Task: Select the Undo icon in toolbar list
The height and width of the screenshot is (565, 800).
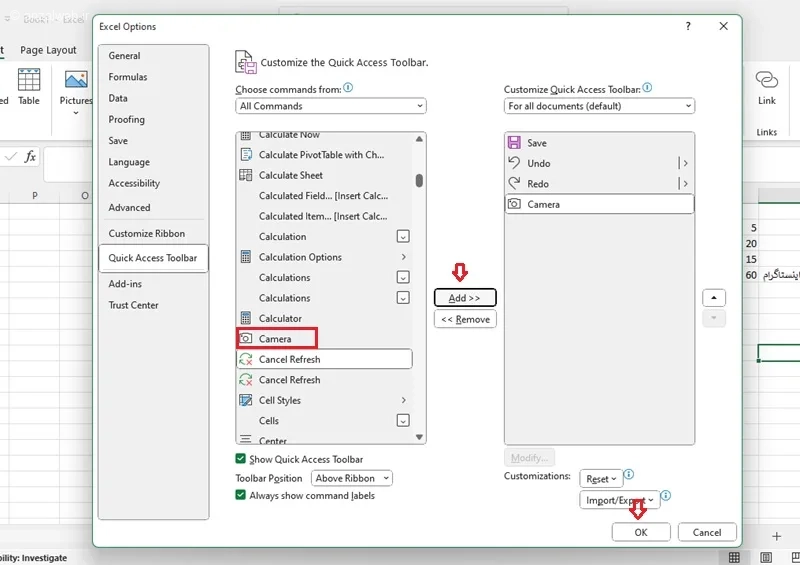Action: (x=514, y=163)
